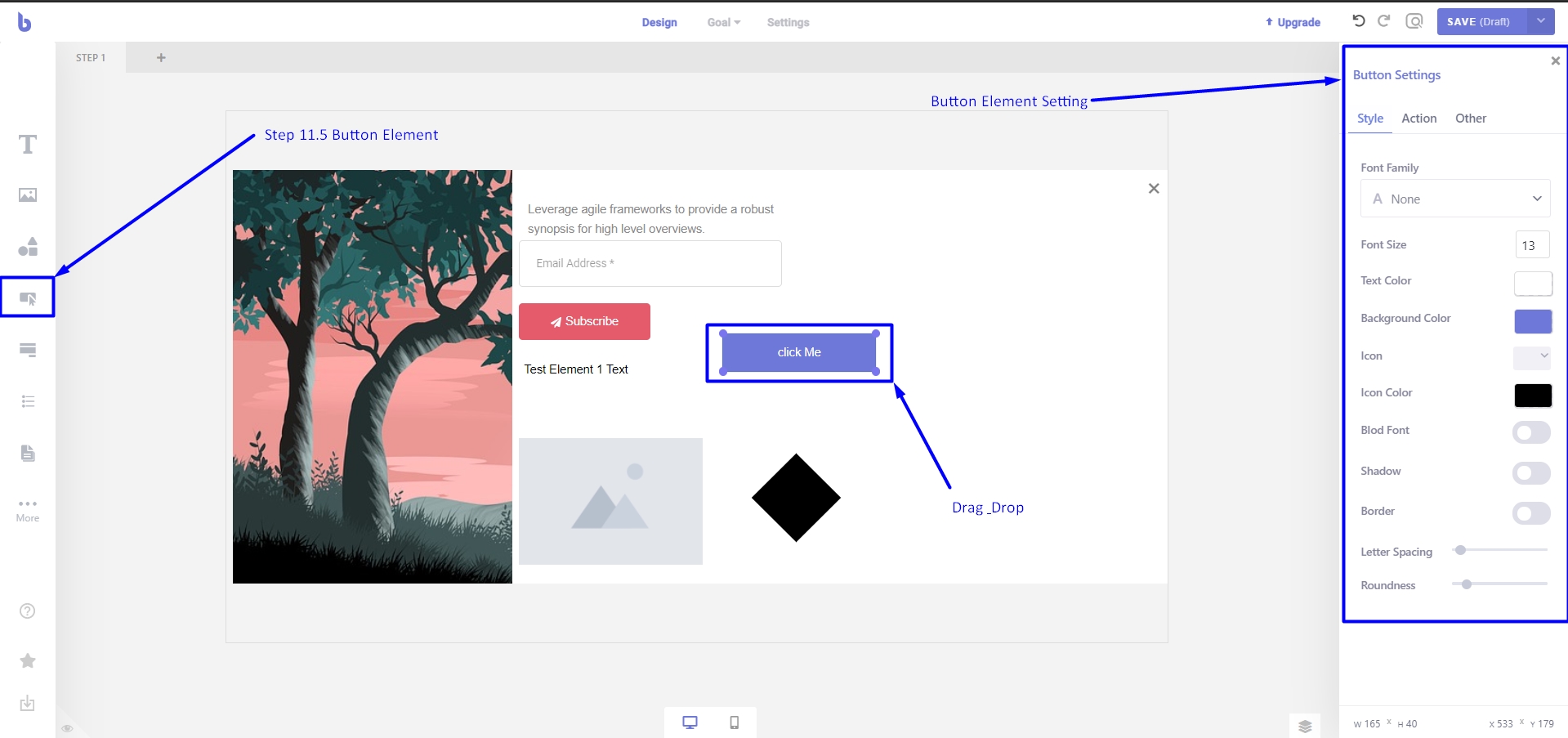Viewport: 1568px width, 738px height.
Task: Select the Image element tool in sidebar
Action: 28,195
